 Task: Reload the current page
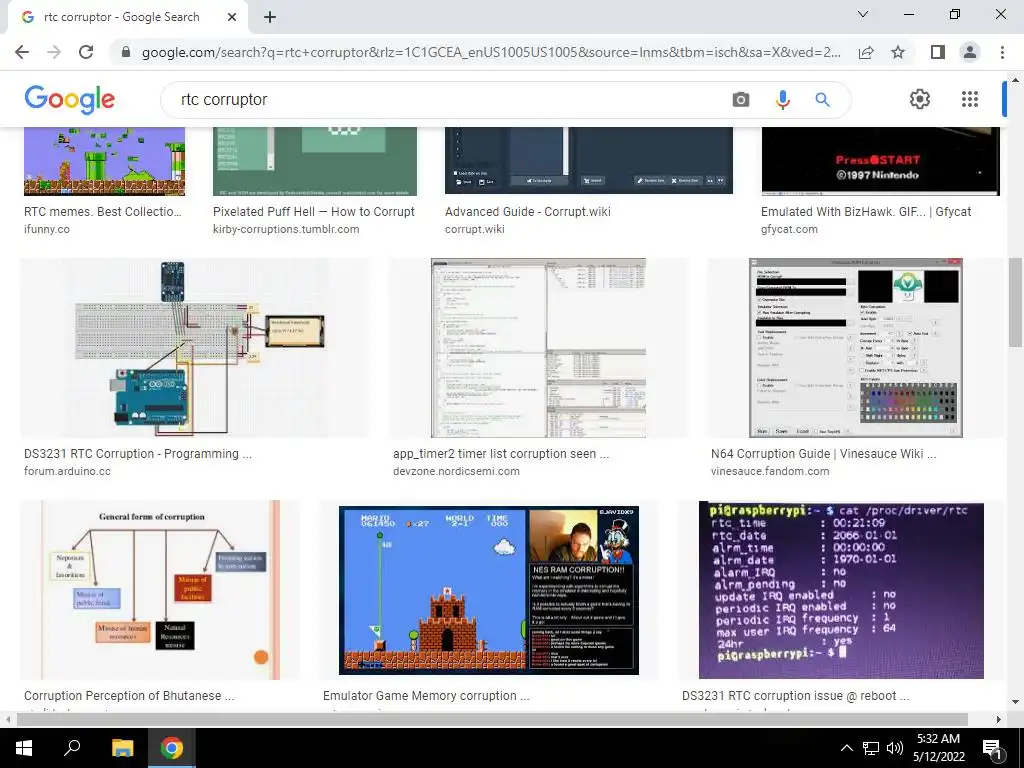point(86,52)
